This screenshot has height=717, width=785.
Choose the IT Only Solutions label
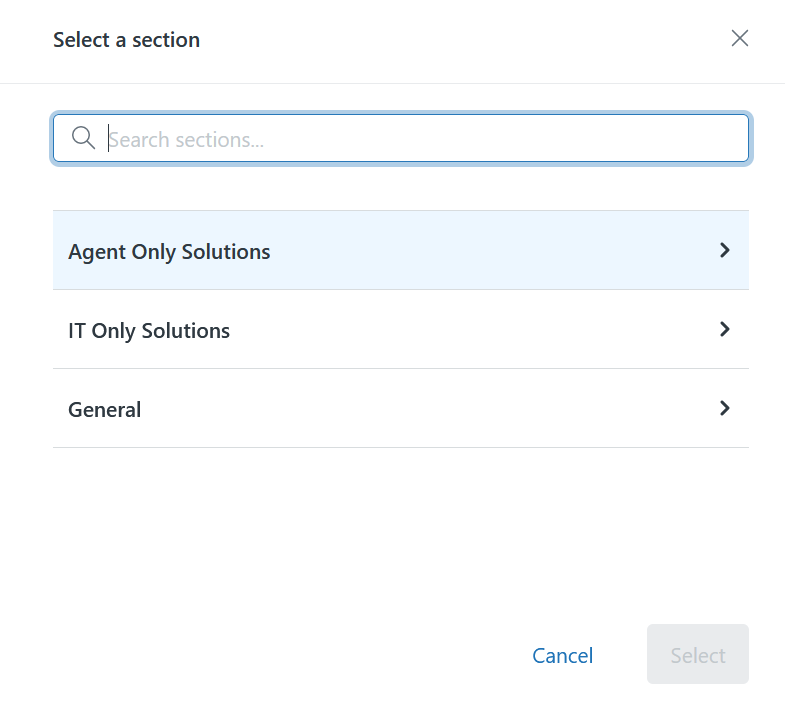[x=149, y=331]
